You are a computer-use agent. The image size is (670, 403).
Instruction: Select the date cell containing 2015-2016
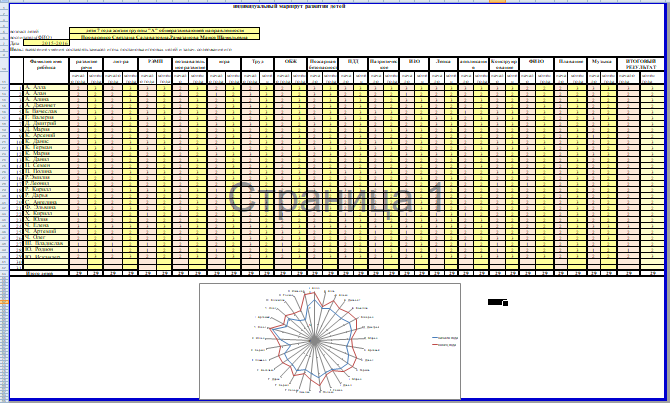point(41,44)
